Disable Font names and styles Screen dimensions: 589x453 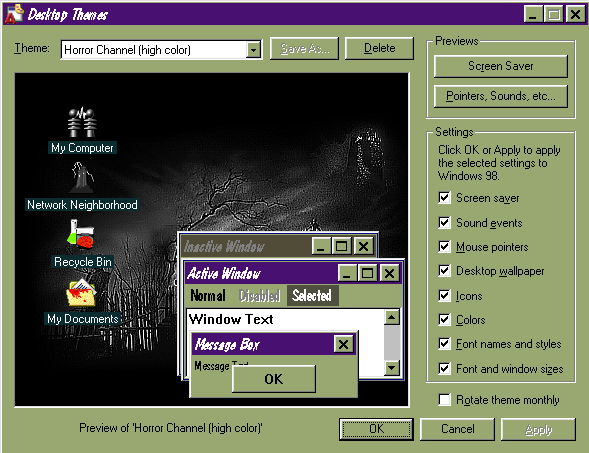coord(444,343)
